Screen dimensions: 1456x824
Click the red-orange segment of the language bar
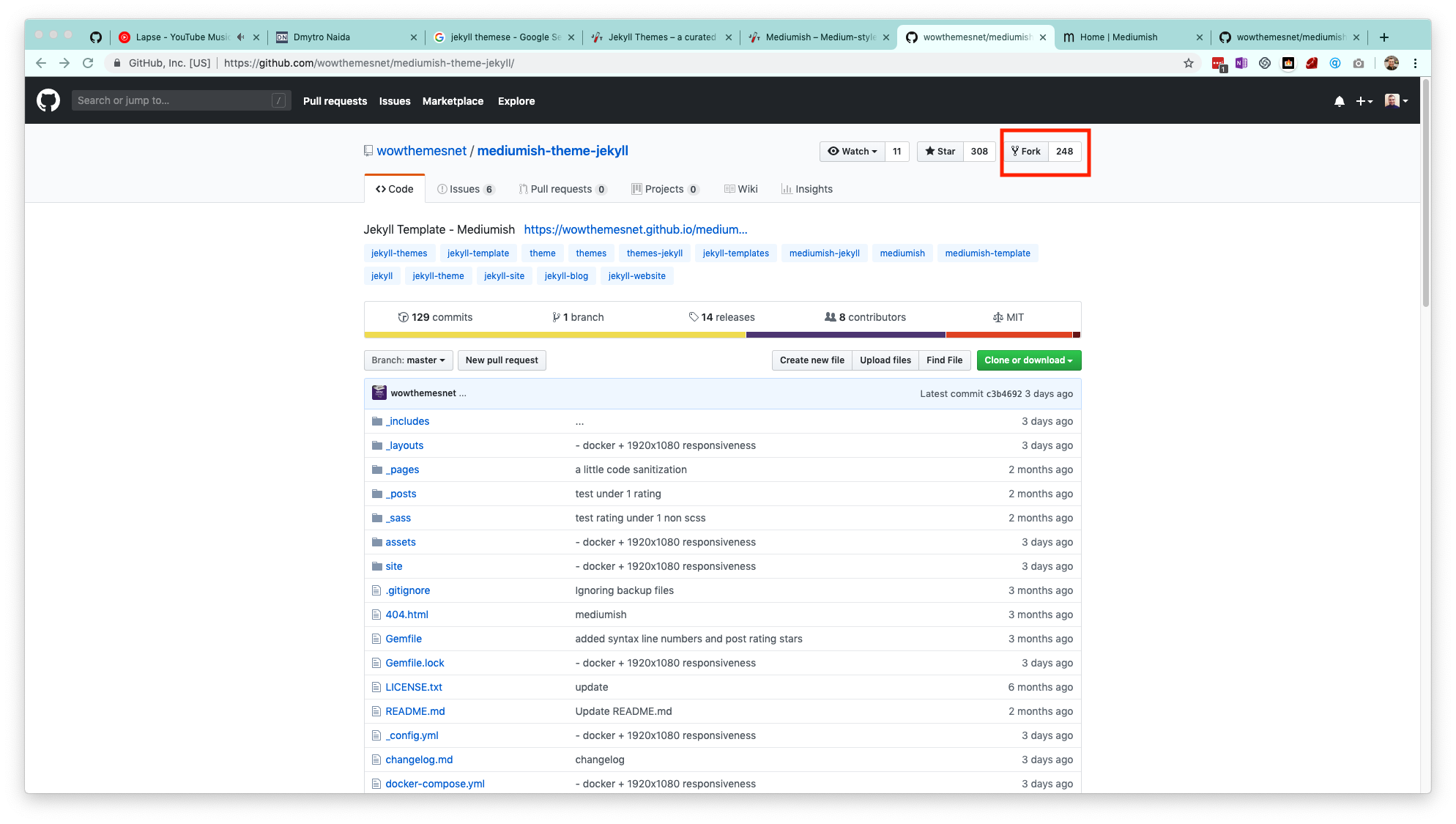(1009, 335)
